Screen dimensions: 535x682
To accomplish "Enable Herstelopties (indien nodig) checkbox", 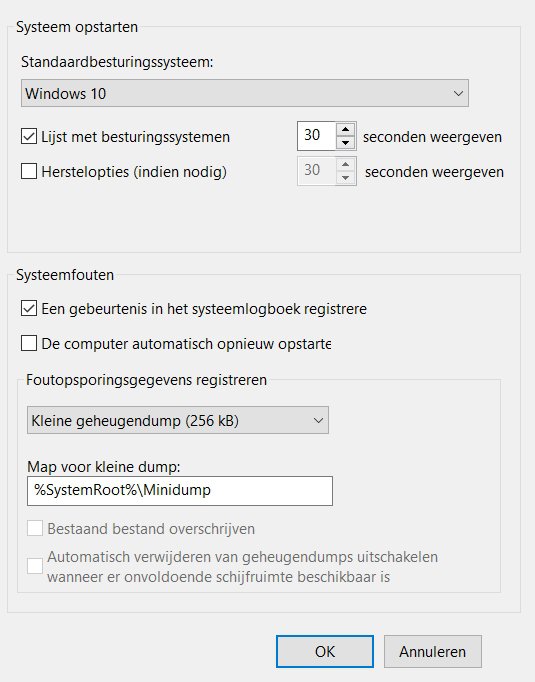I will tap(29, 171).
